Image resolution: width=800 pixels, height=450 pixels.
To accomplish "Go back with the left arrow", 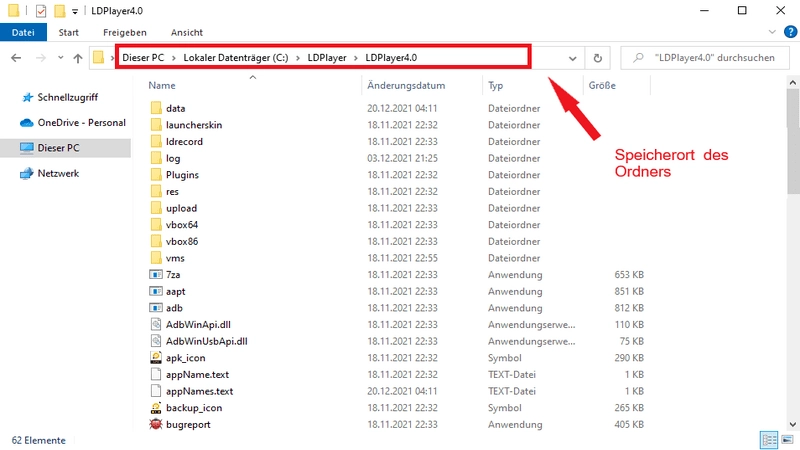I will [x=16, y=58].
